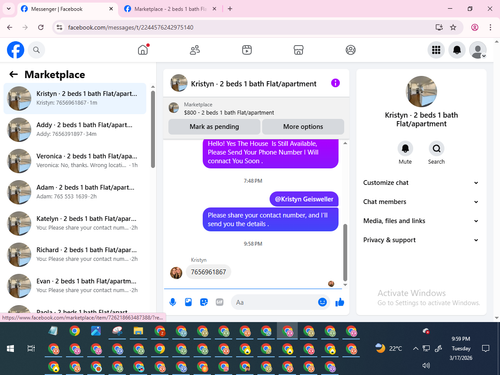The image size is (500, 375).
Task: Open File Explorer on taskbar
Action: pos(138,331)
